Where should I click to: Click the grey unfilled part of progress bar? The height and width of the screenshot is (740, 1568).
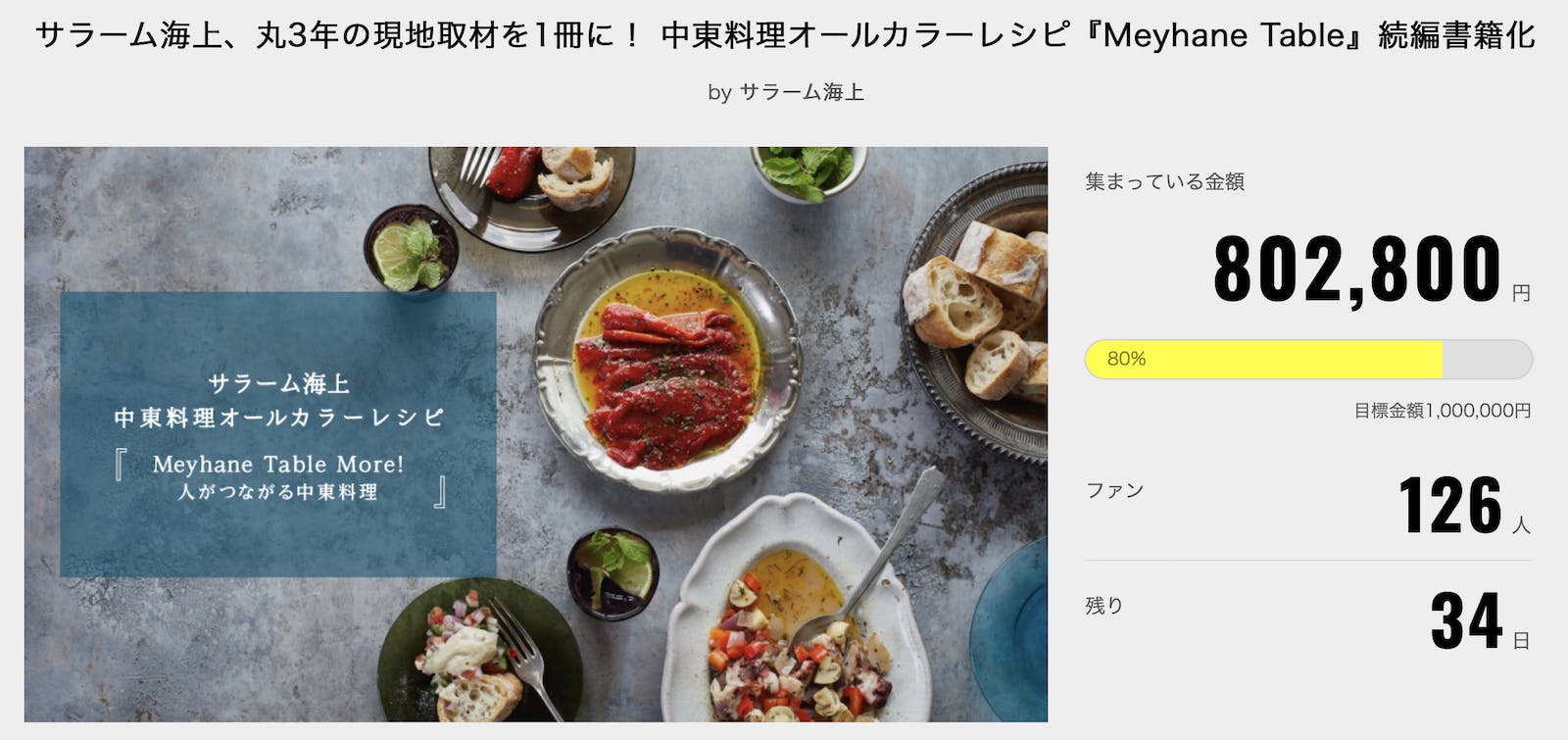(1487, 360)
